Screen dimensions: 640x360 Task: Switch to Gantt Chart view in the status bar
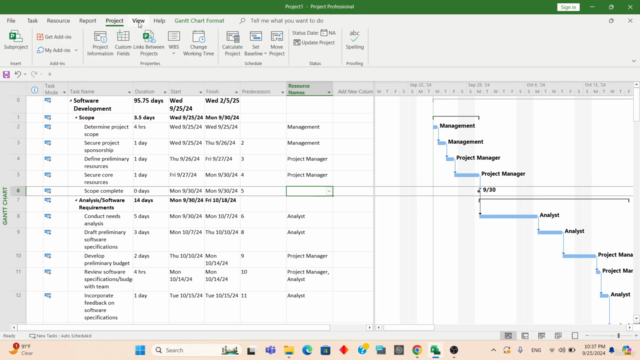point(508,336)
